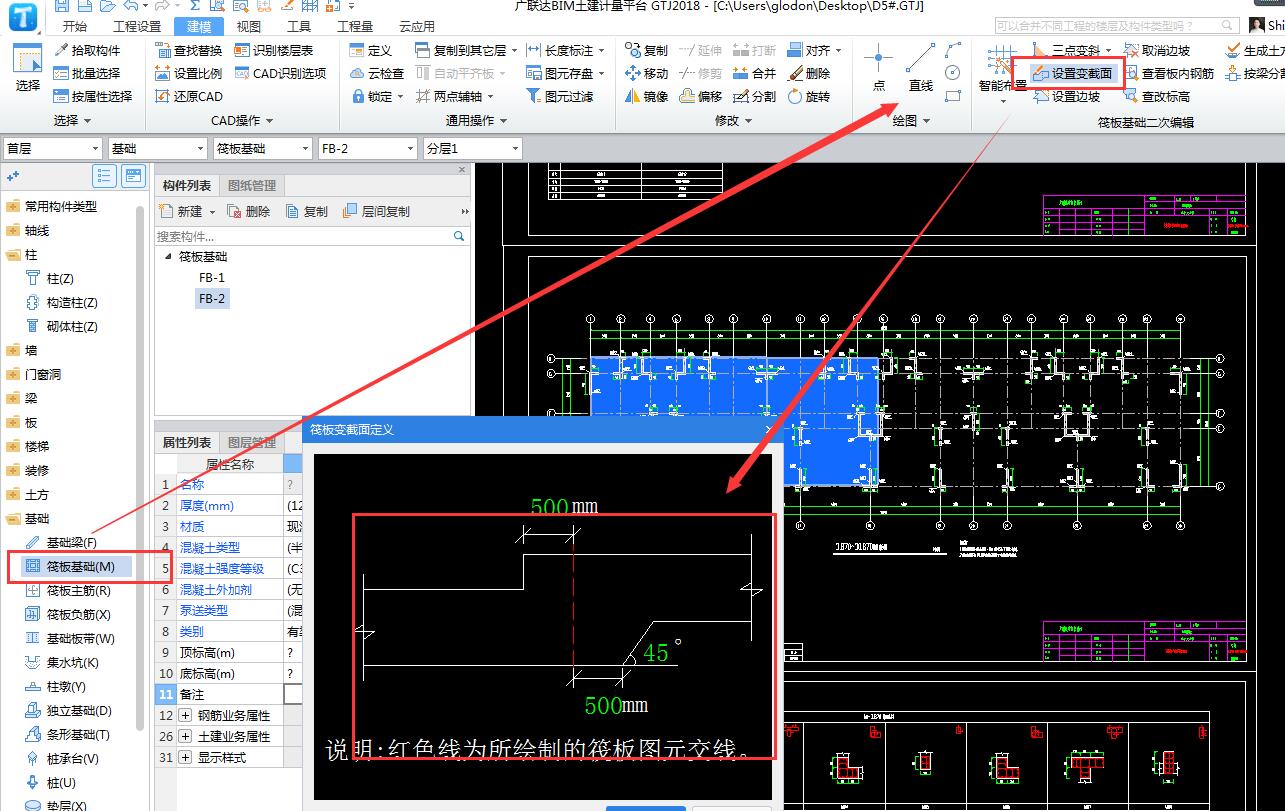Open the 开始 ribbon tab
The width and height of the screenshot is (1285, 811).
pos(74,27)
